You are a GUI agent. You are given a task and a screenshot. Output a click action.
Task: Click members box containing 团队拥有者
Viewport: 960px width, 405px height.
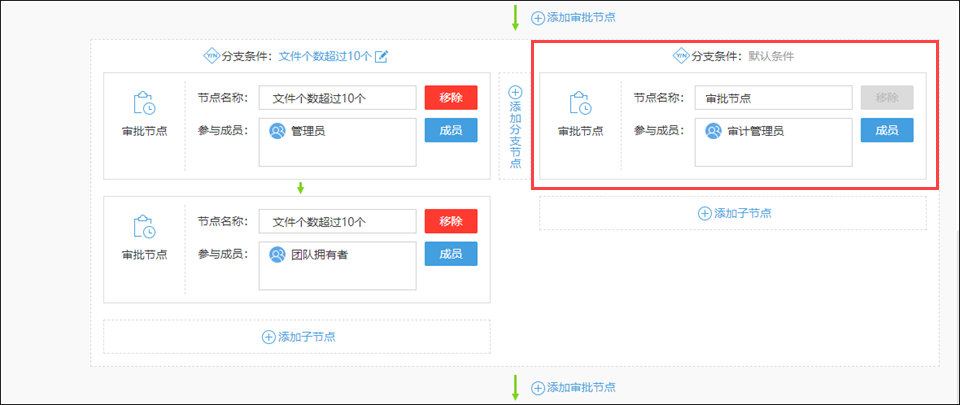(x=337, y=266)
